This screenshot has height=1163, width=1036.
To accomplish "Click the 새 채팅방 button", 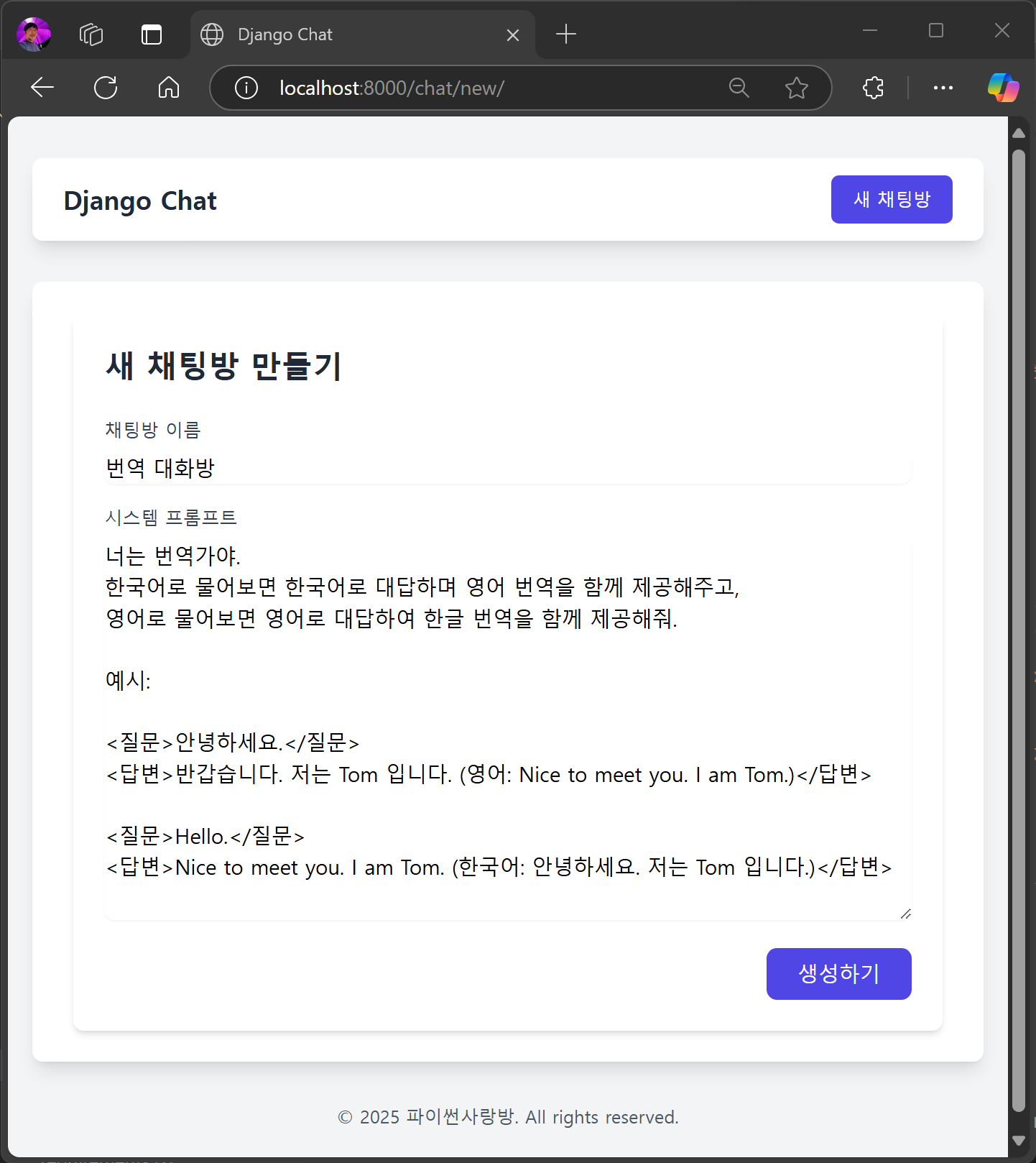I will 891,199.
